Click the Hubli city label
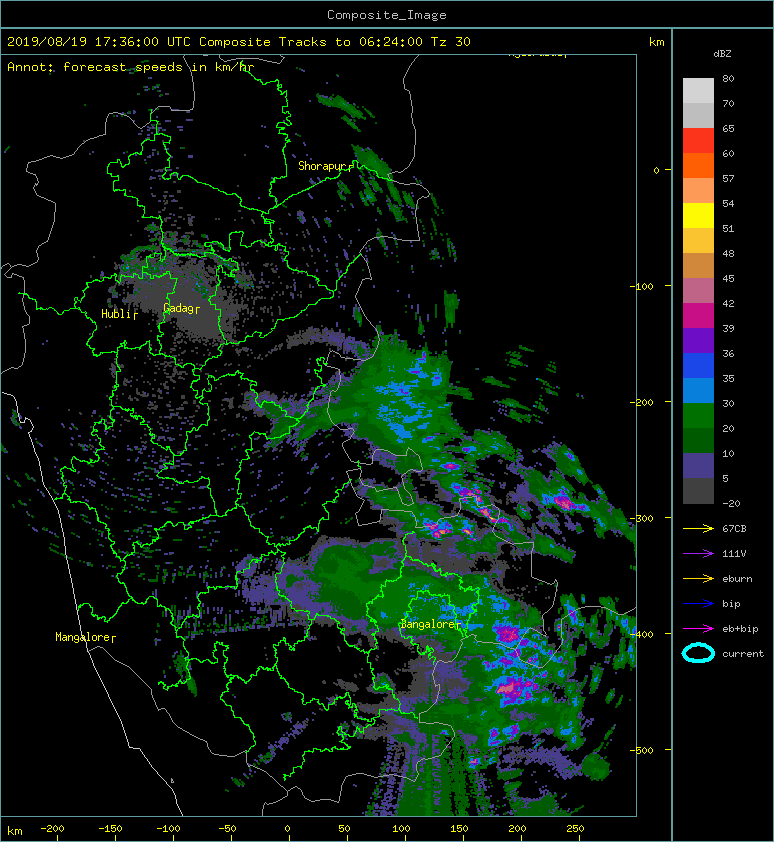 (x=116, y=314)
